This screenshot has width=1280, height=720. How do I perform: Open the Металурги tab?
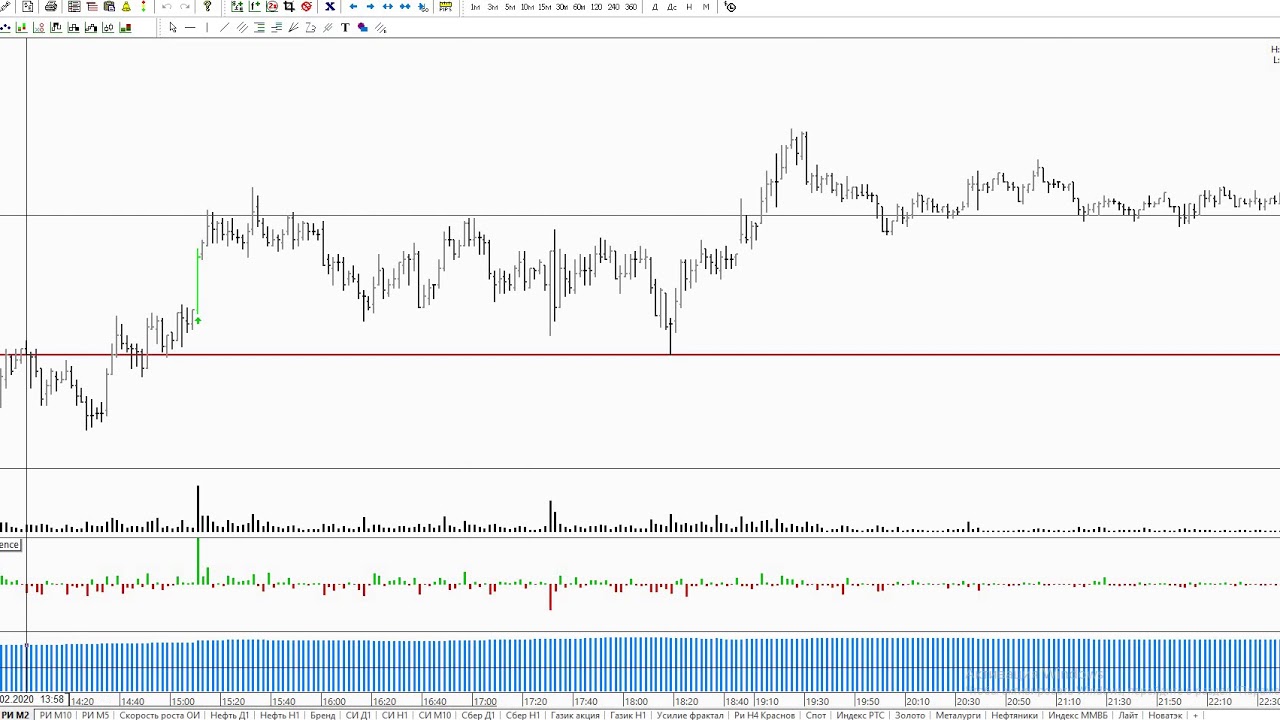tap(958, 715)
